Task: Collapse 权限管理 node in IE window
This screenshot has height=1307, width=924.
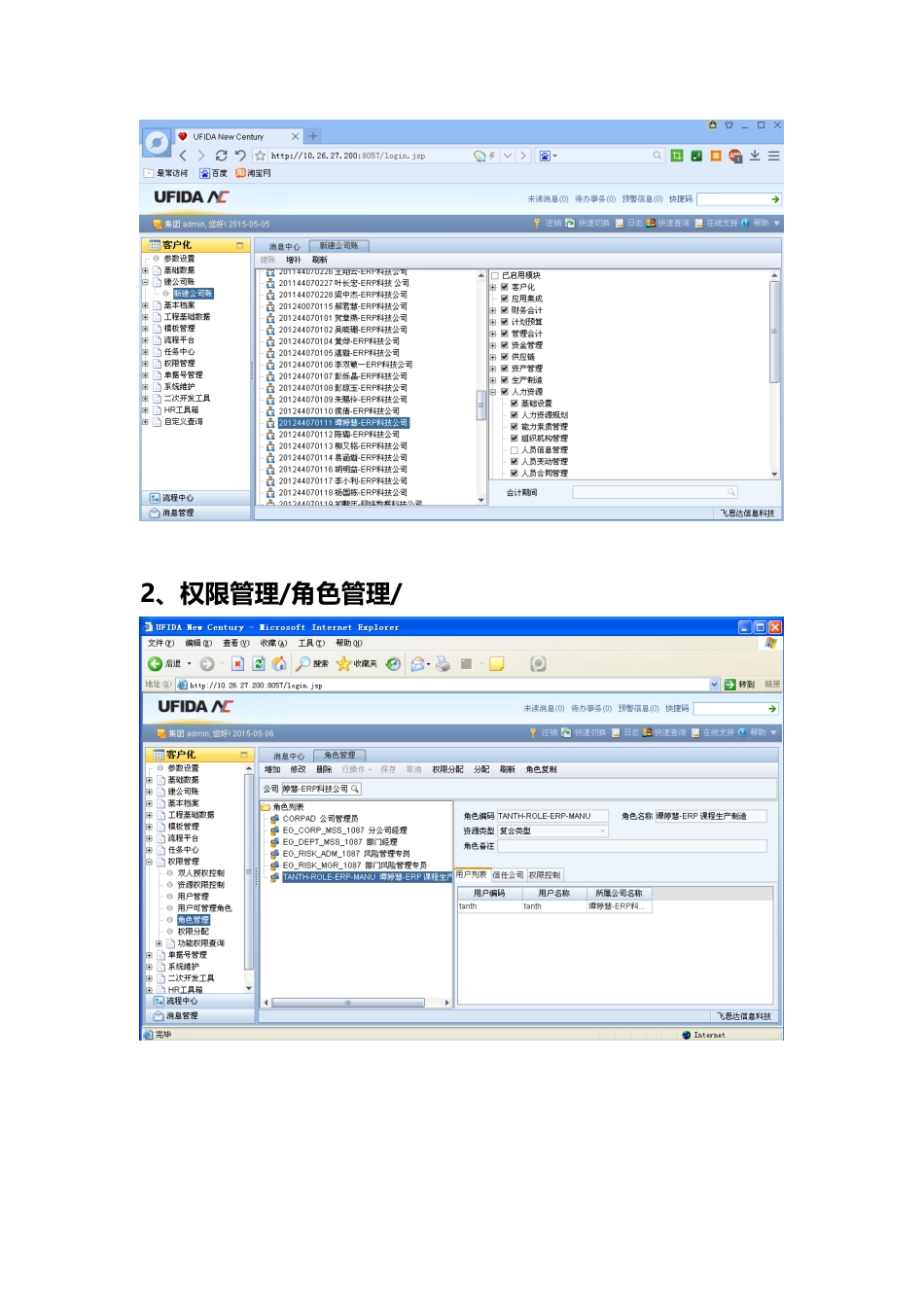Action: (x=150, y=862)
